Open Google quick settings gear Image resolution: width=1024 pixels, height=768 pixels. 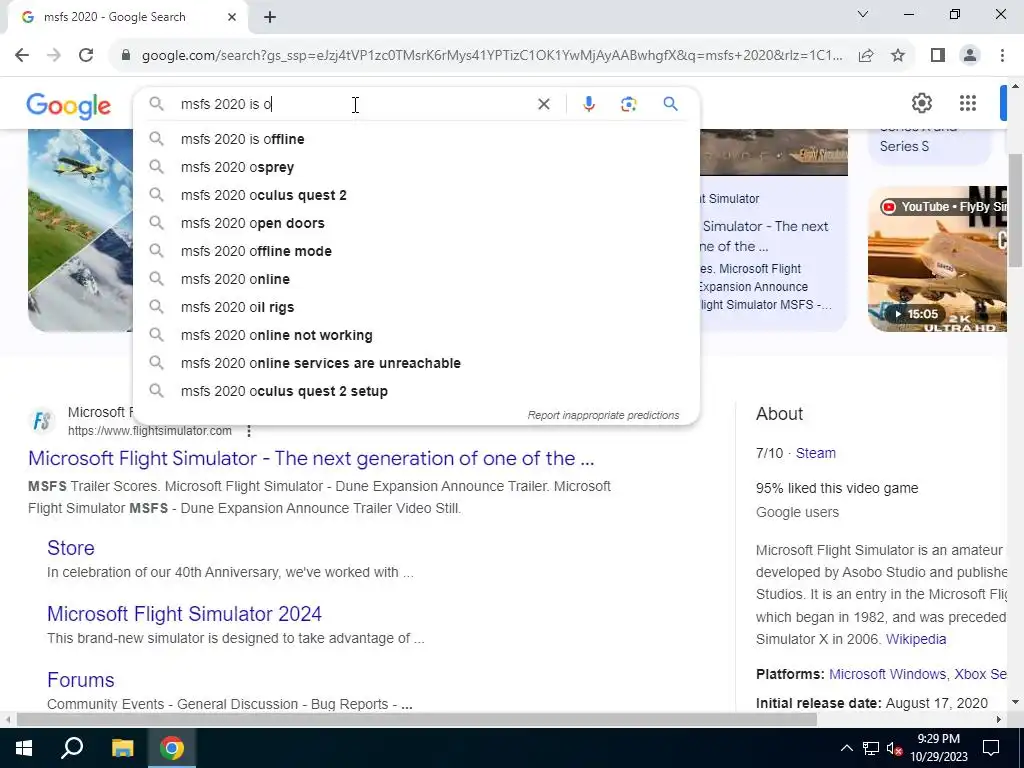click(921, 103)
